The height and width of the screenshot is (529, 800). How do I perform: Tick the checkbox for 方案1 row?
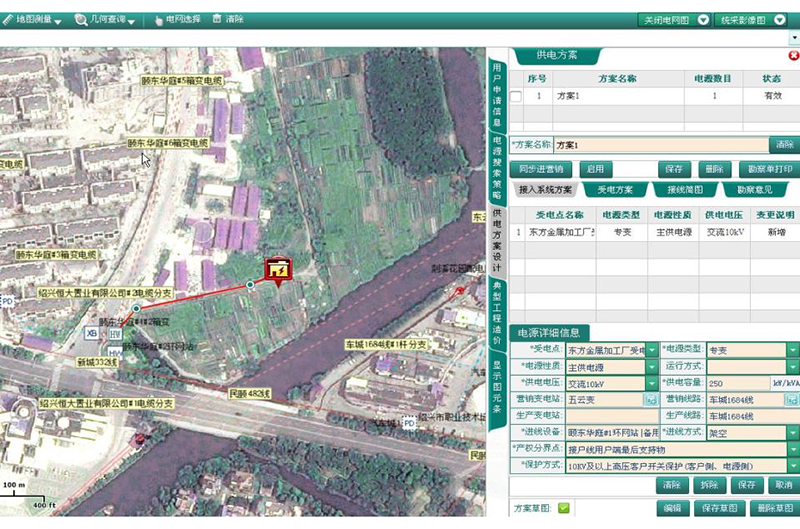pos(516,97)
